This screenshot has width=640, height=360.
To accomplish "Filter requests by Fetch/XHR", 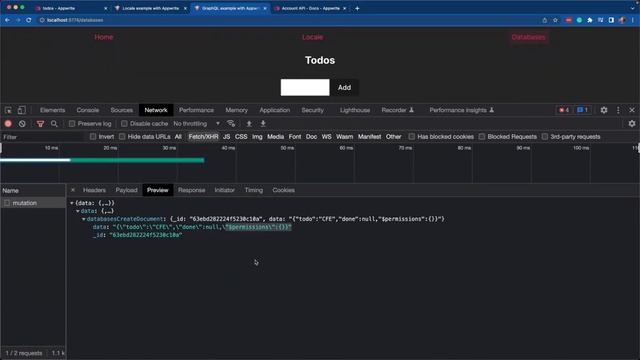I will pos(203,137).
